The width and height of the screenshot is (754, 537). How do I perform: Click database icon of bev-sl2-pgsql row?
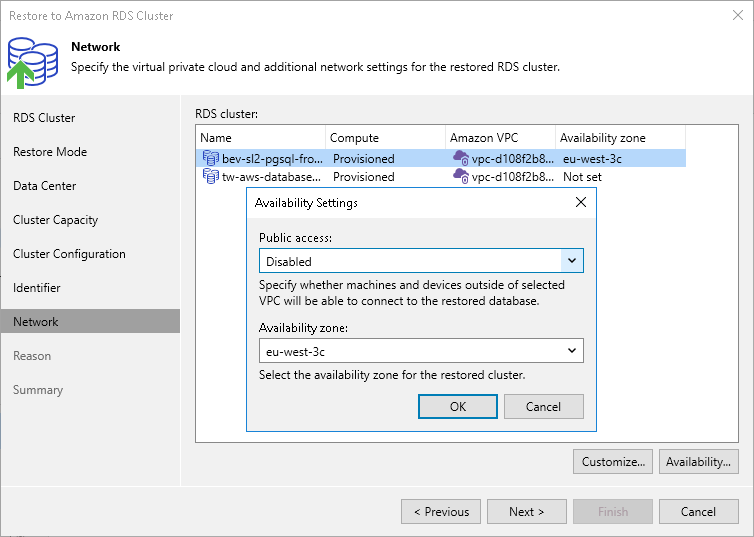tap(210, 158)
